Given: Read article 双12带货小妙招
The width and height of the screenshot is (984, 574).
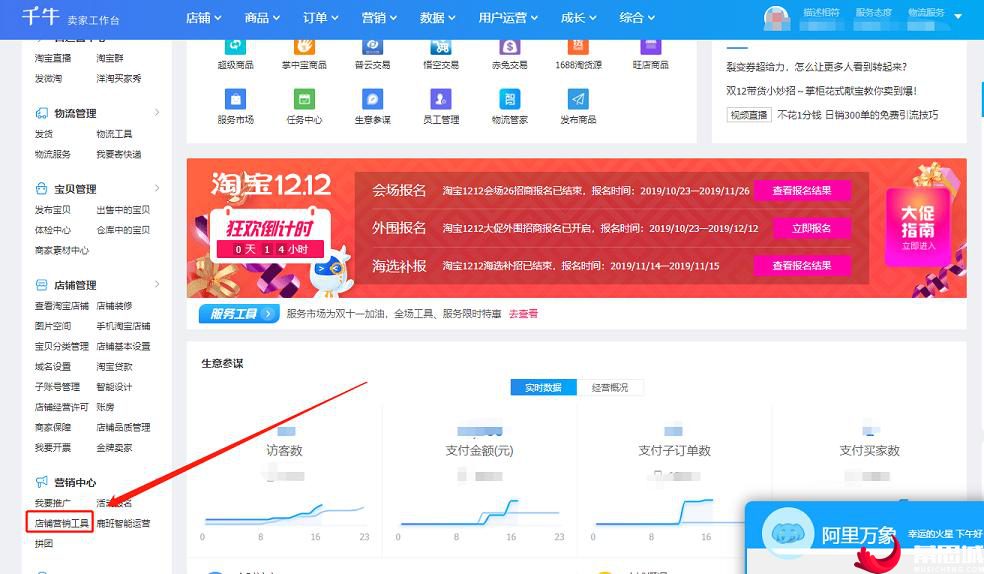Looking at the screenshot, I should pyautogui.click(x=821, y=90).
